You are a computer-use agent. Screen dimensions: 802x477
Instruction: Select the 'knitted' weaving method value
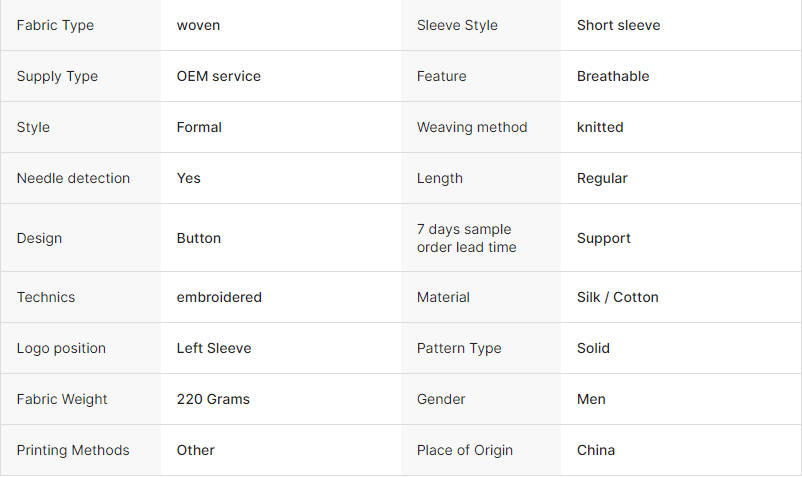pos(600,127)
